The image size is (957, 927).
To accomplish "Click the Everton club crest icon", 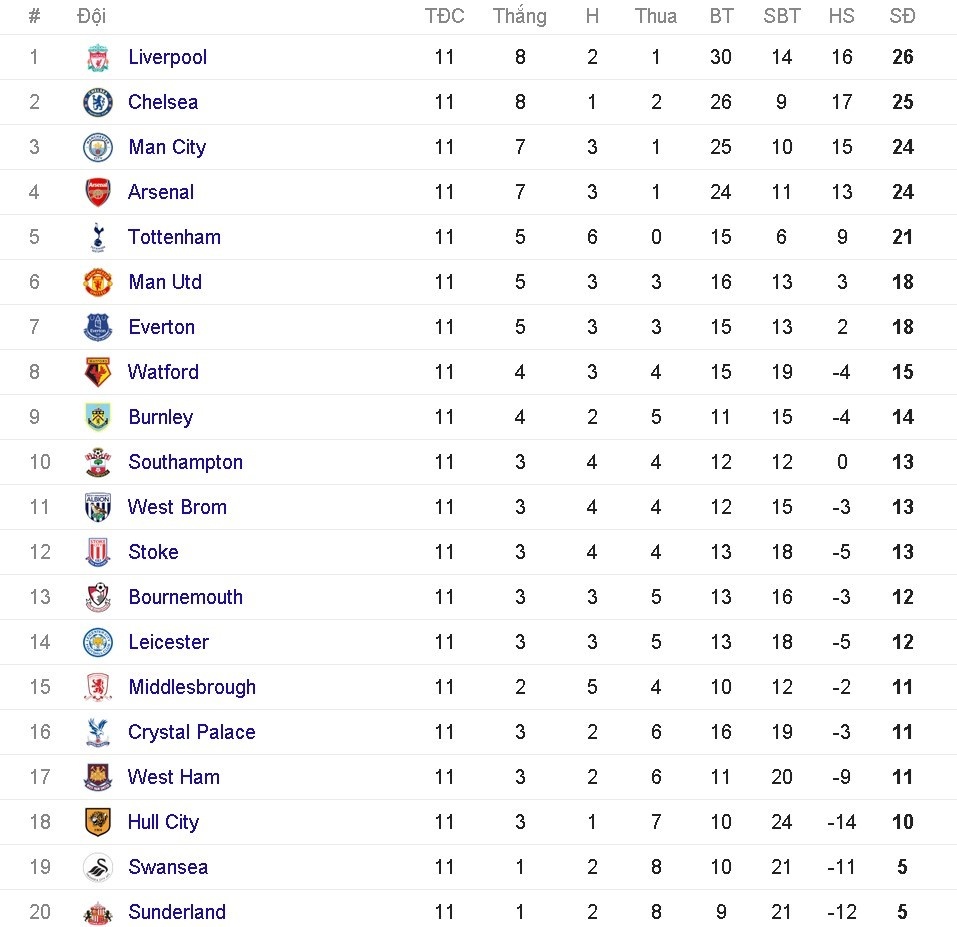I will [97, 327].
